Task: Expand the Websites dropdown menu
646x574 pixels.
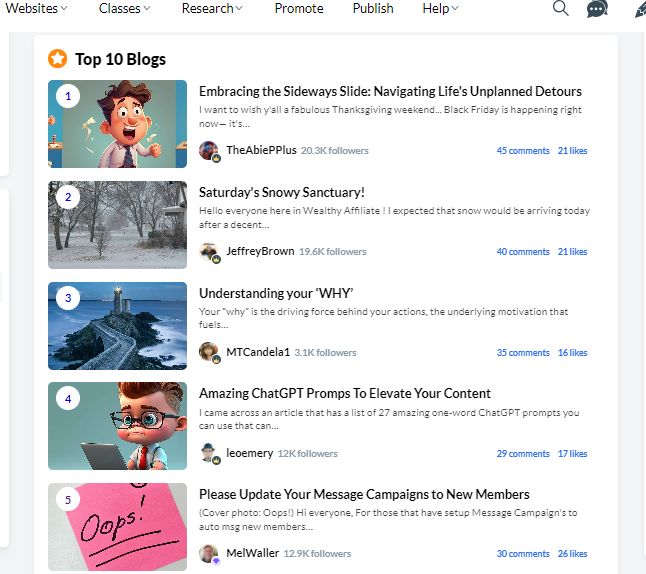Action: click(37, 9)
